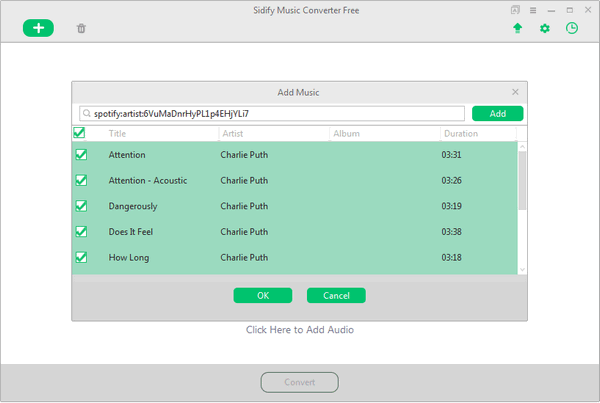Click the Cancel button

(336, 295)
